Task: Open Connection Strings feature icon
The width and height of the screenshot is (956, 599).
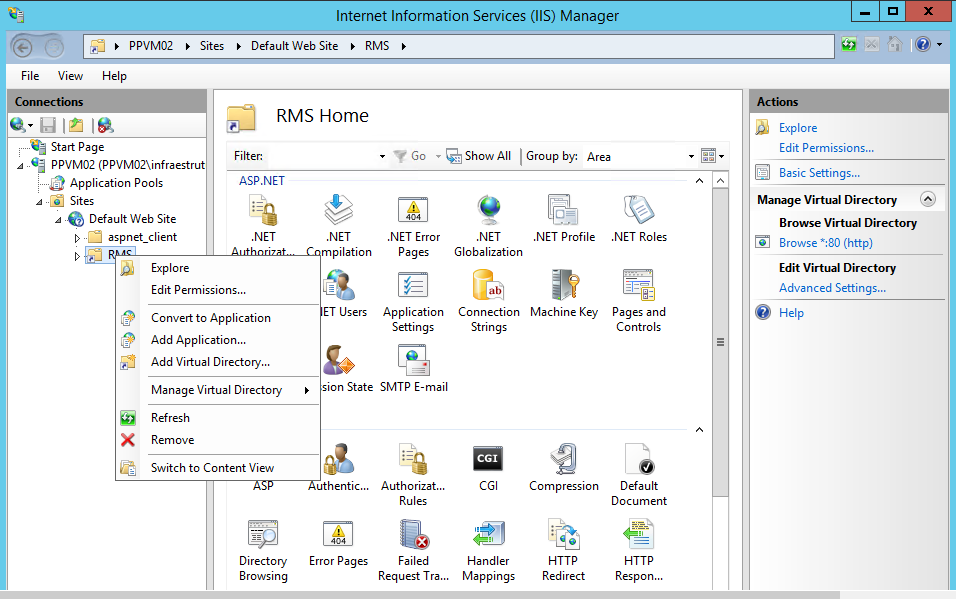Action: (x=488, y=285)
